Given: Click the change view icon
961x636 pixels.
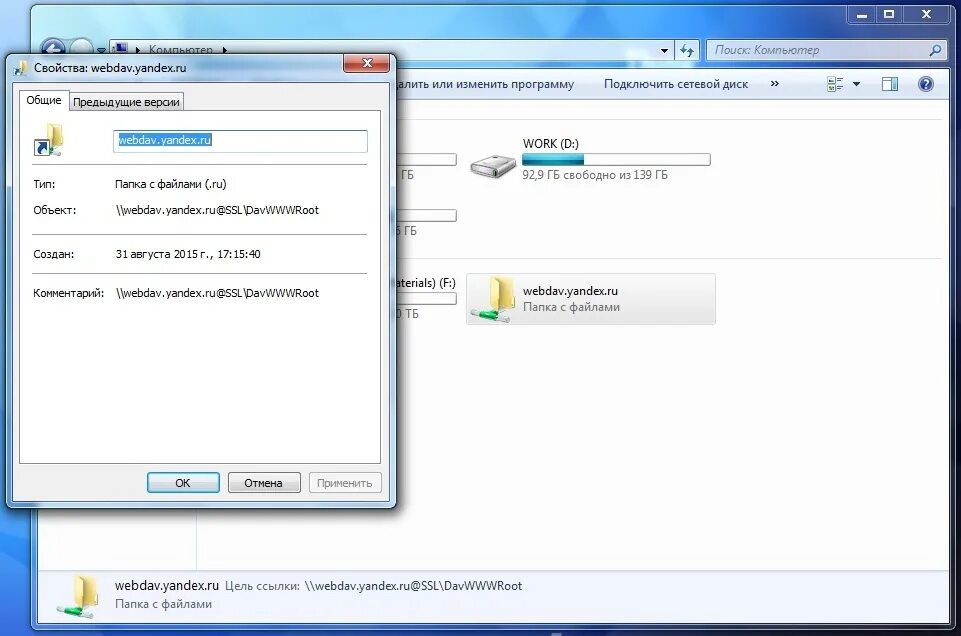Looking at the screenshot, I should coord(835,84).
